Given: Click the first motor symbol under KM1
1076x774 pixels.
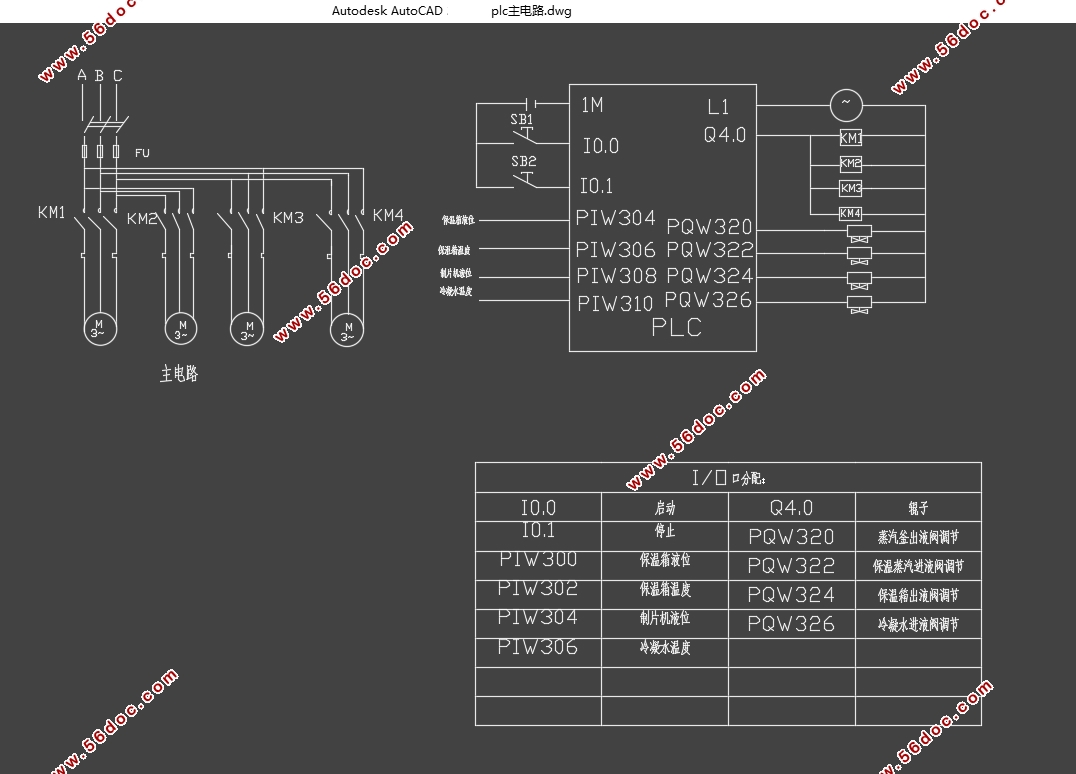Looking at the screenshot, I should click(x=100, y=329).
